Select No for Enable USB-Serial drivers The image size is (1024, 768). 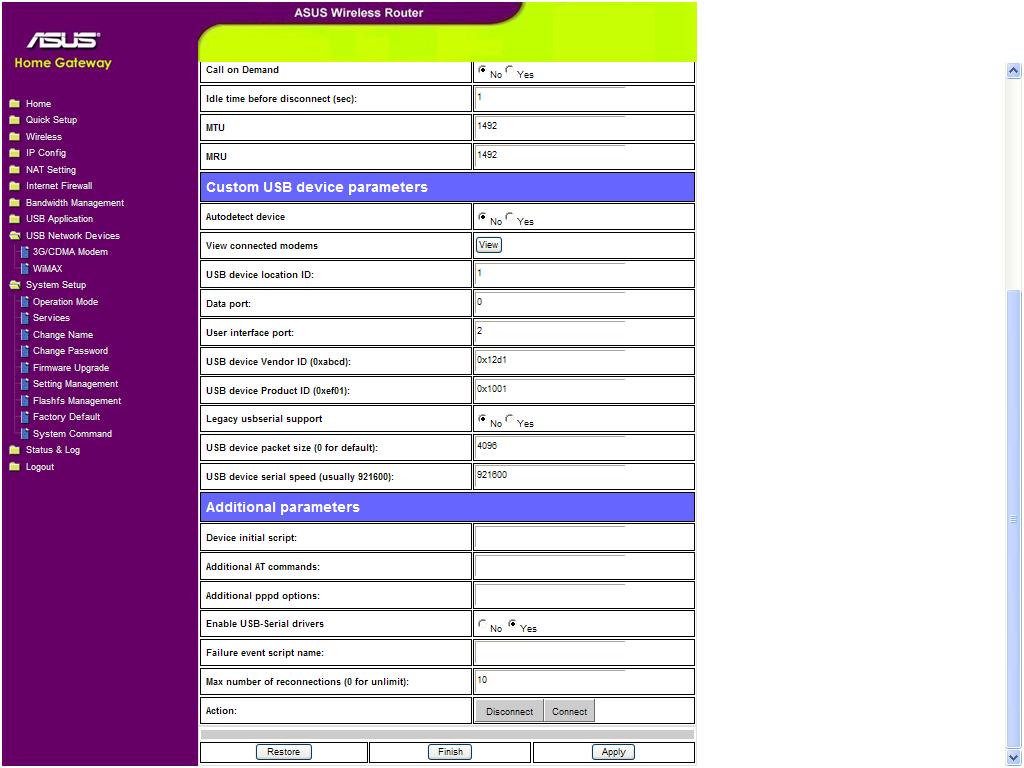(482, 624)
